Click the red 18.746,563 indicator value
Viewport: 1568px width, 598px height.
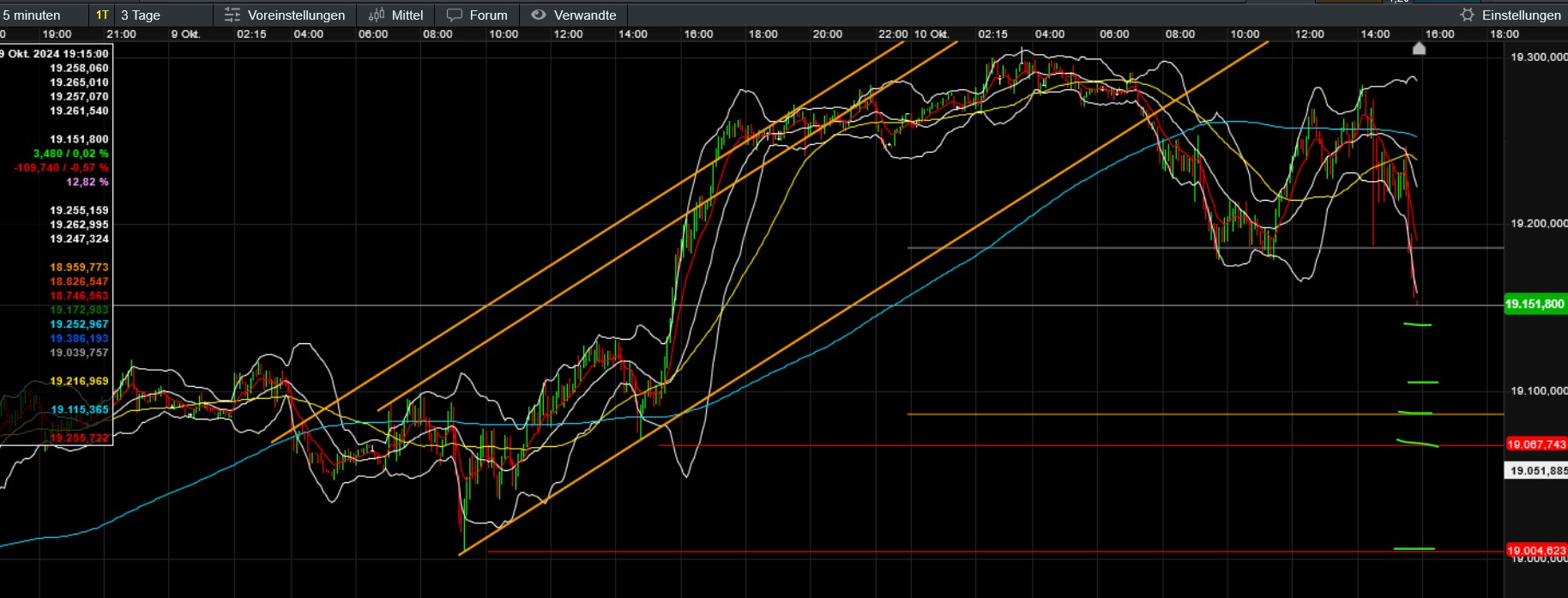click(x=79, y=295)
